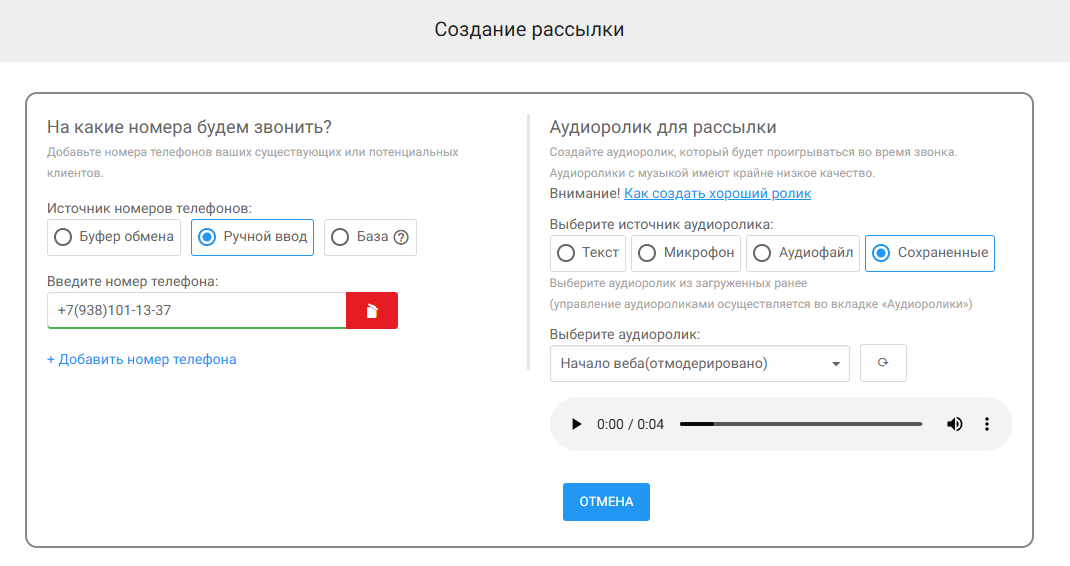The height and width of the screenshot is (566, 1070).
Task: Choose База as phone number source
Action: coord(370,237)
